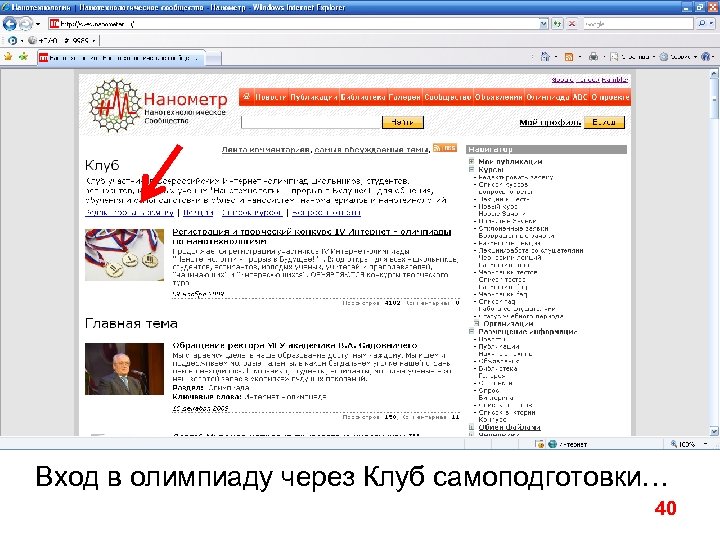The height and width of the screenshot is (540, 720).
Task: Open the Page menu icon in command bar
Action: point(614,57)
